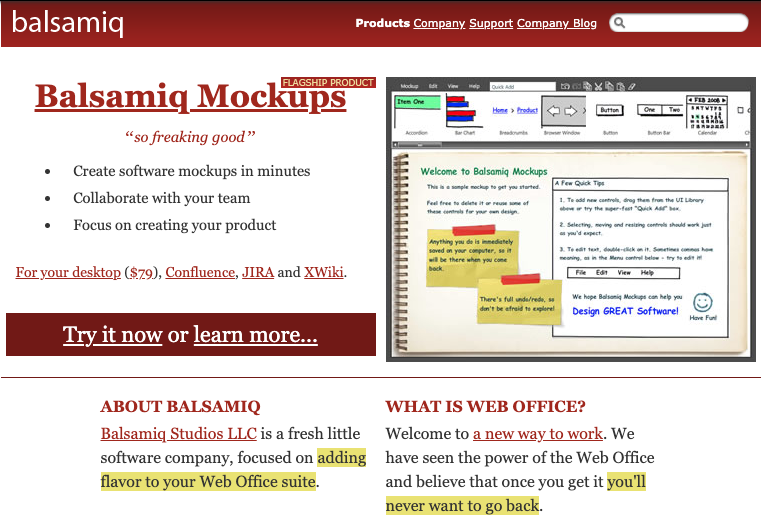Click the UI Library horizontal scrollbar thumb
Image resolution: width=761 pixels, height=522 pixels.
point(420,145)
